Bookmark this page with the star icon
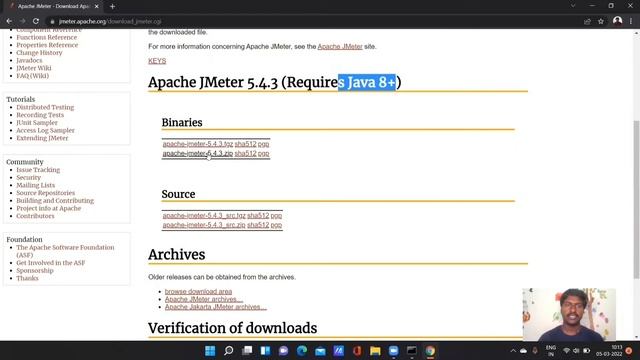Viewport: 640px width, 360px height. pyautogui.click(x=601, y=21)
